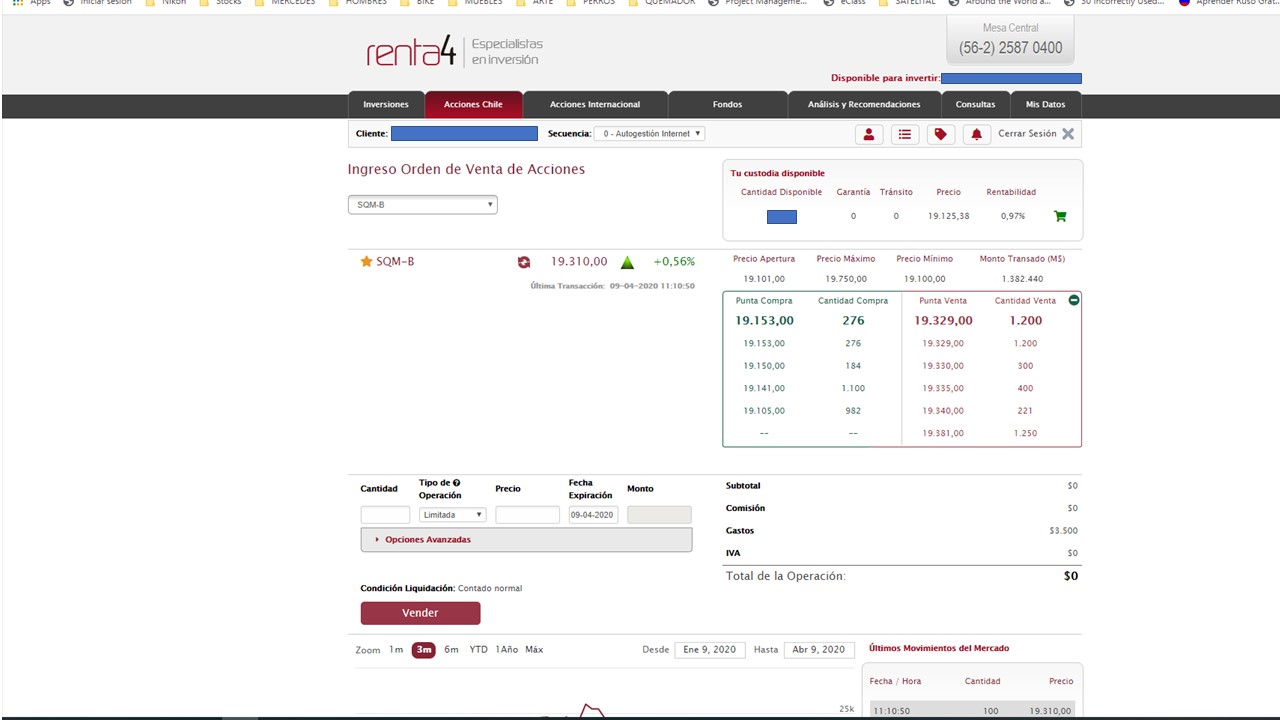Click the SQM-B ticker name

tap(395, 262)
